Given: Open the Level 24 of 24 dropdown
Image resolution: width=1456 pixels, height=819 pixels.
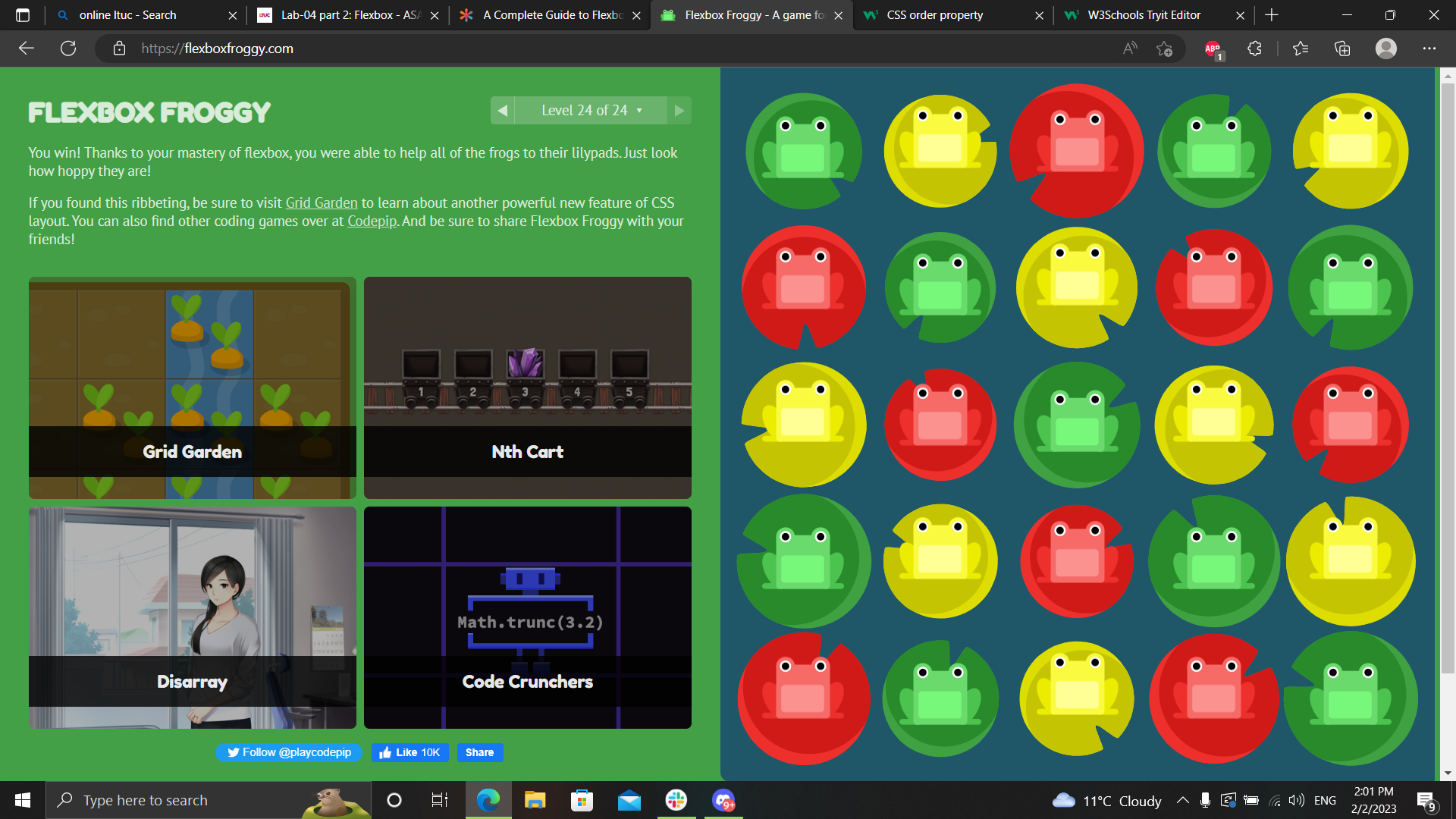Looking at the screenshot, I should tap(590, 110).
